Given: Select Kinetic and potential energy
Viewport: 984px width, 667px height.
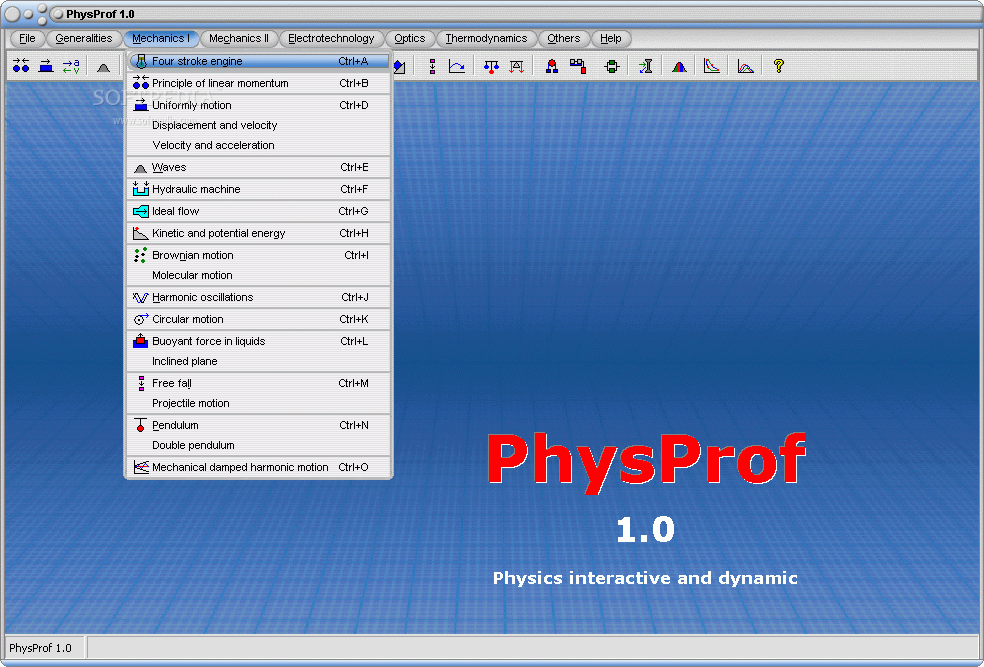Looking at the screenshot, I should (259, 233).
